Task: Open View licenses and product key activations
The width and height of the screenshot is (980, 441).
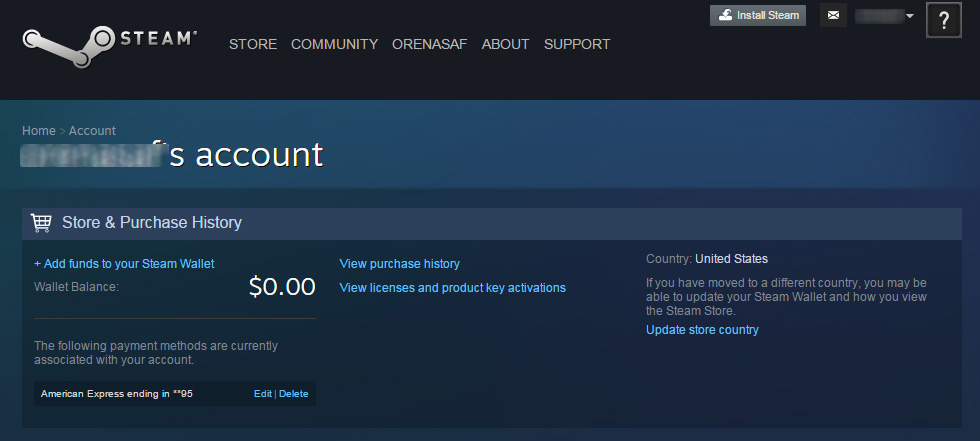Action: tap(452, 288)
